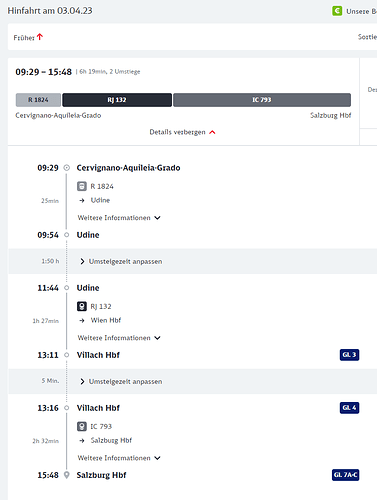Click the RJ 132 train icon
The image size is (377, 500).
[x=82, y=306]
